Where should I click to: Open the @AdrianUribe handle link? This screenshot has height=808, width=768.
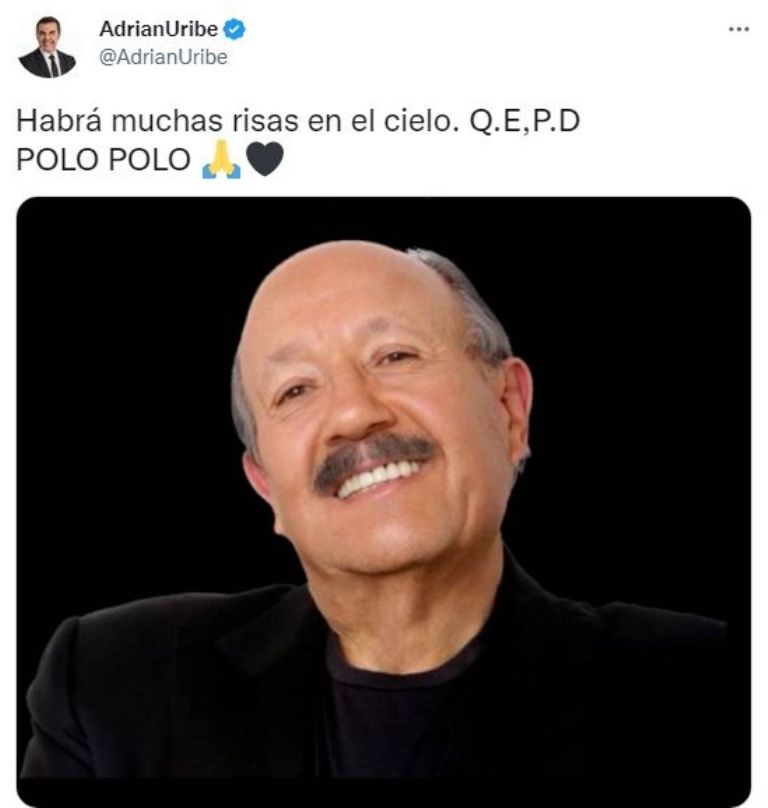[163, 57]
